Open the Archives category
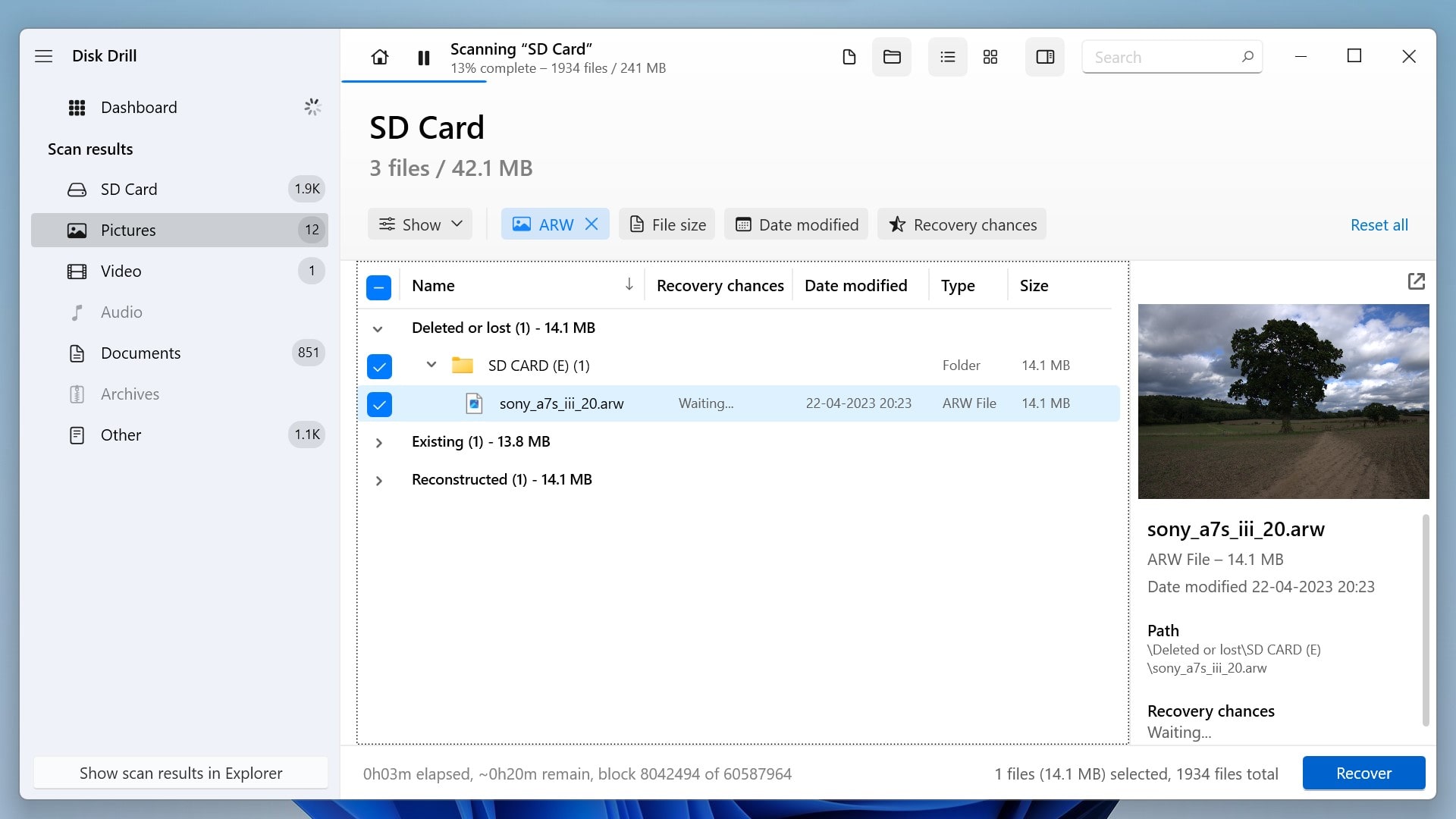The image size is (1456, 819). pyautogui.click(x=180, y=394)
